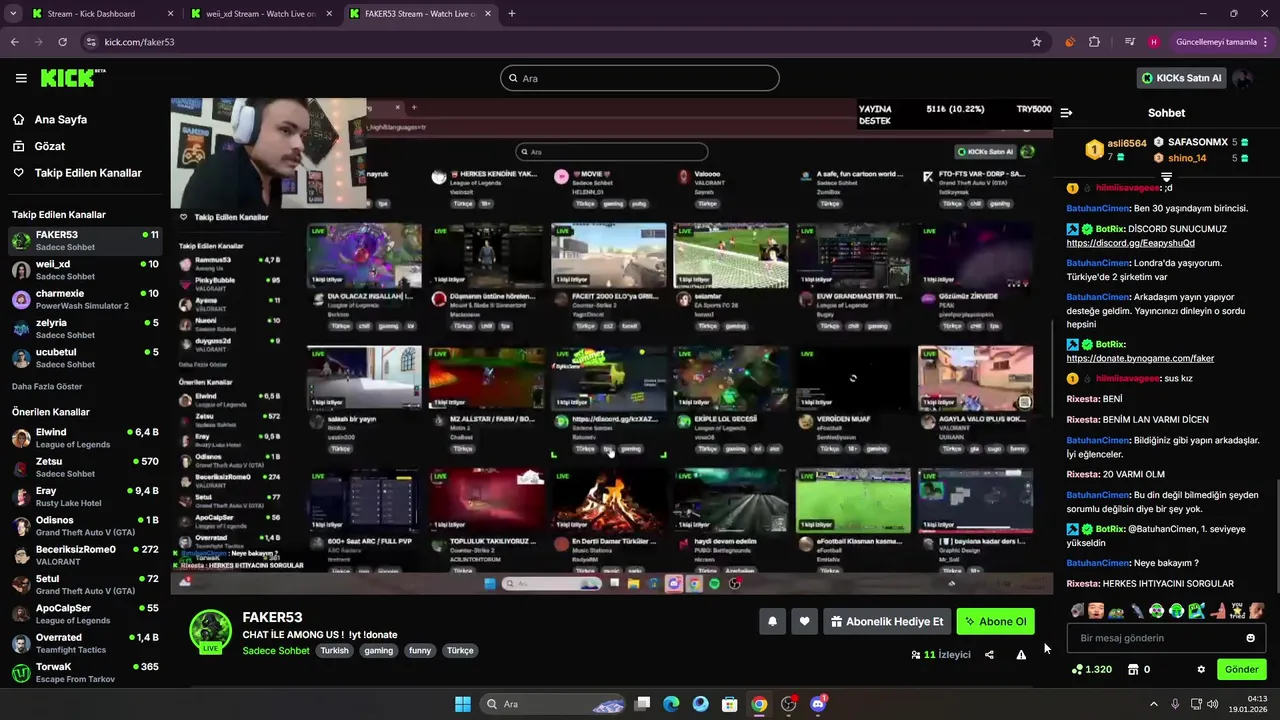Open donate.bynogame.com/faker link
Viewport: 1280px width, 720px height.
point(1140,358)
